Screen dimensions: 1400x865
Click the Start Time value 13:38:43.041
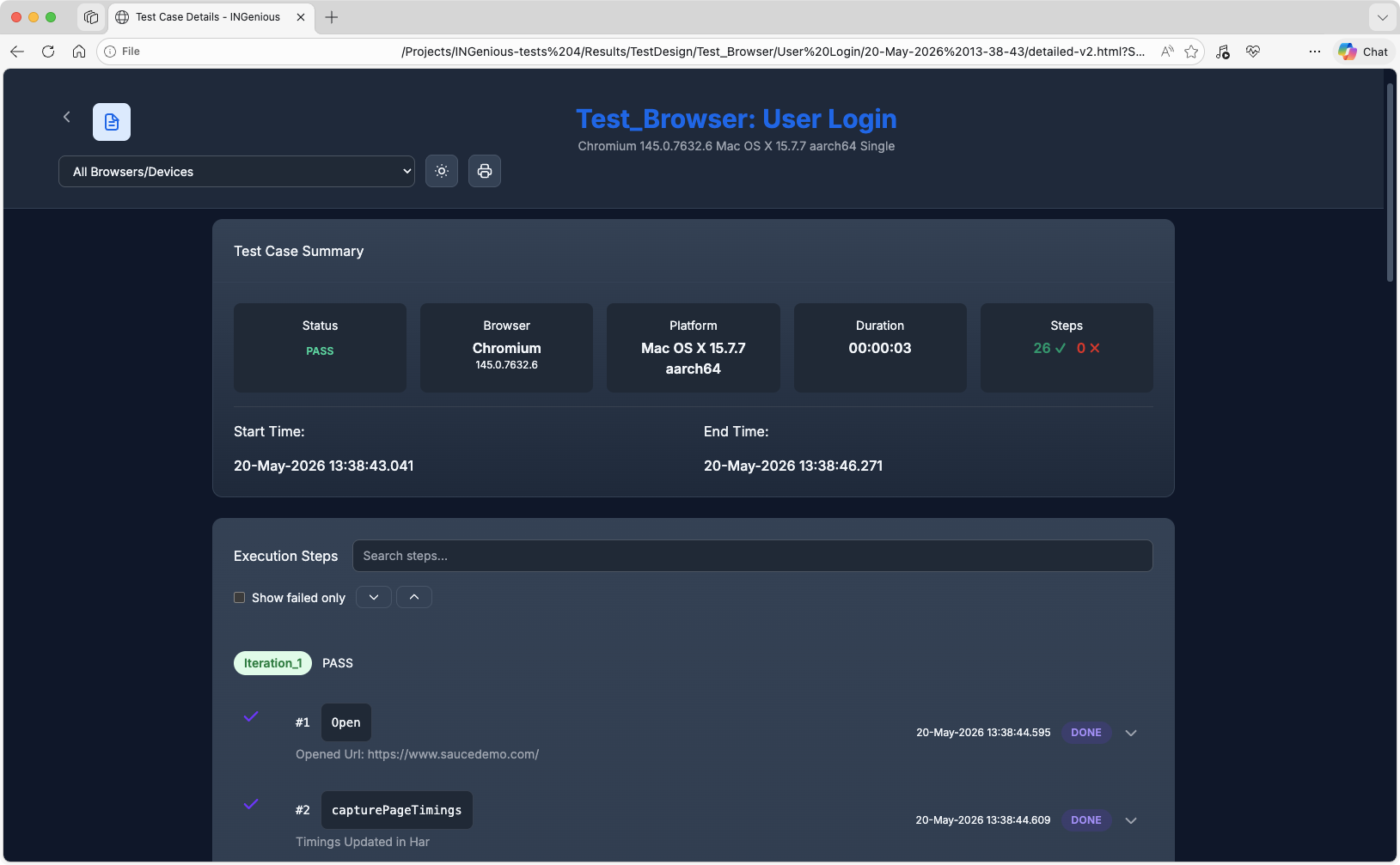[323, 466]
